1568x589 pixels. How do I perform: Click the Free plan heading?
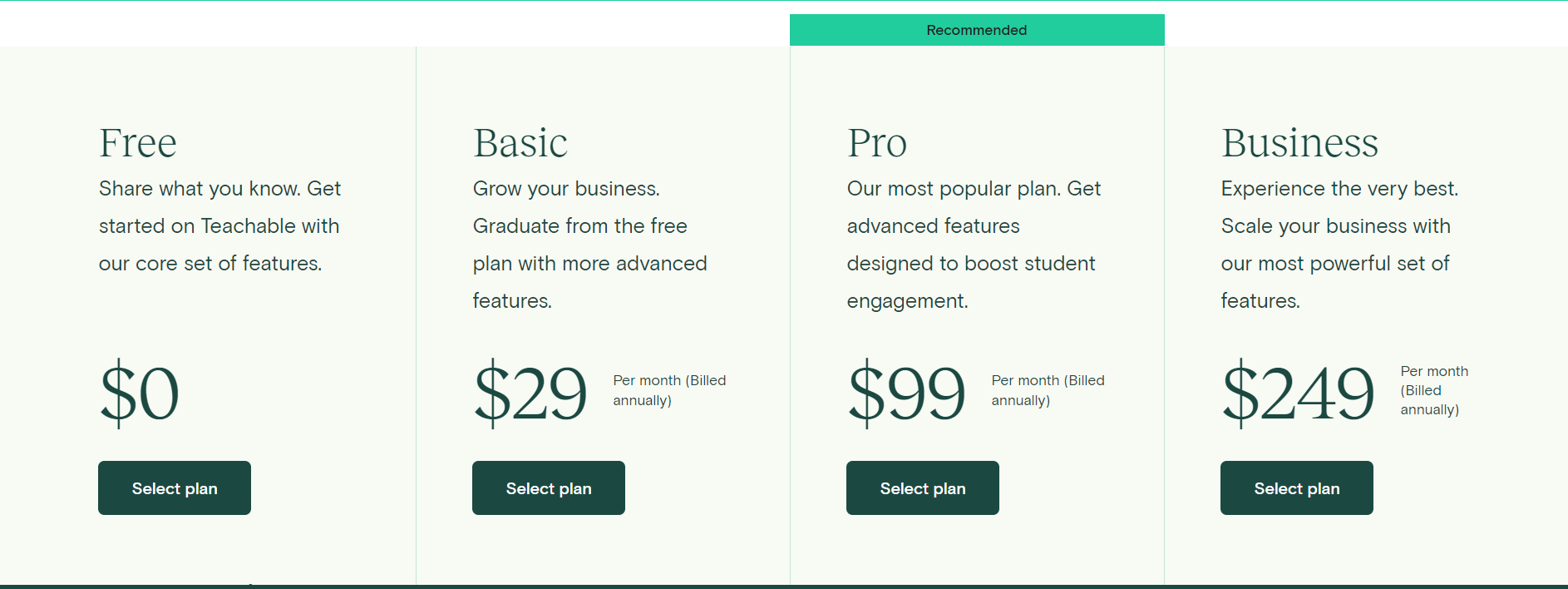click(138, 143)
